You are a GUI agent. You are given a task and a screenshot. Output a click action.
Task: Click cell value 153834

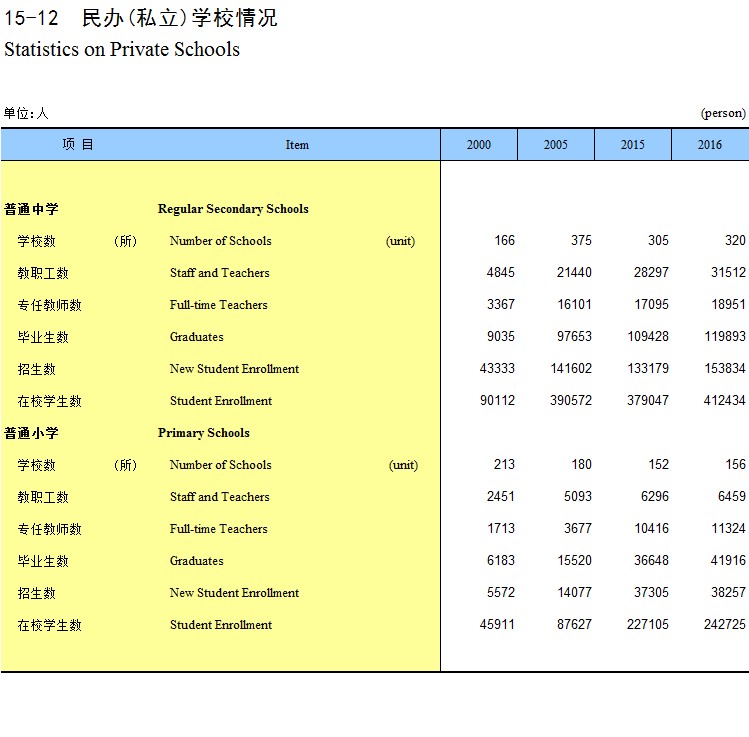coord(725,368)
